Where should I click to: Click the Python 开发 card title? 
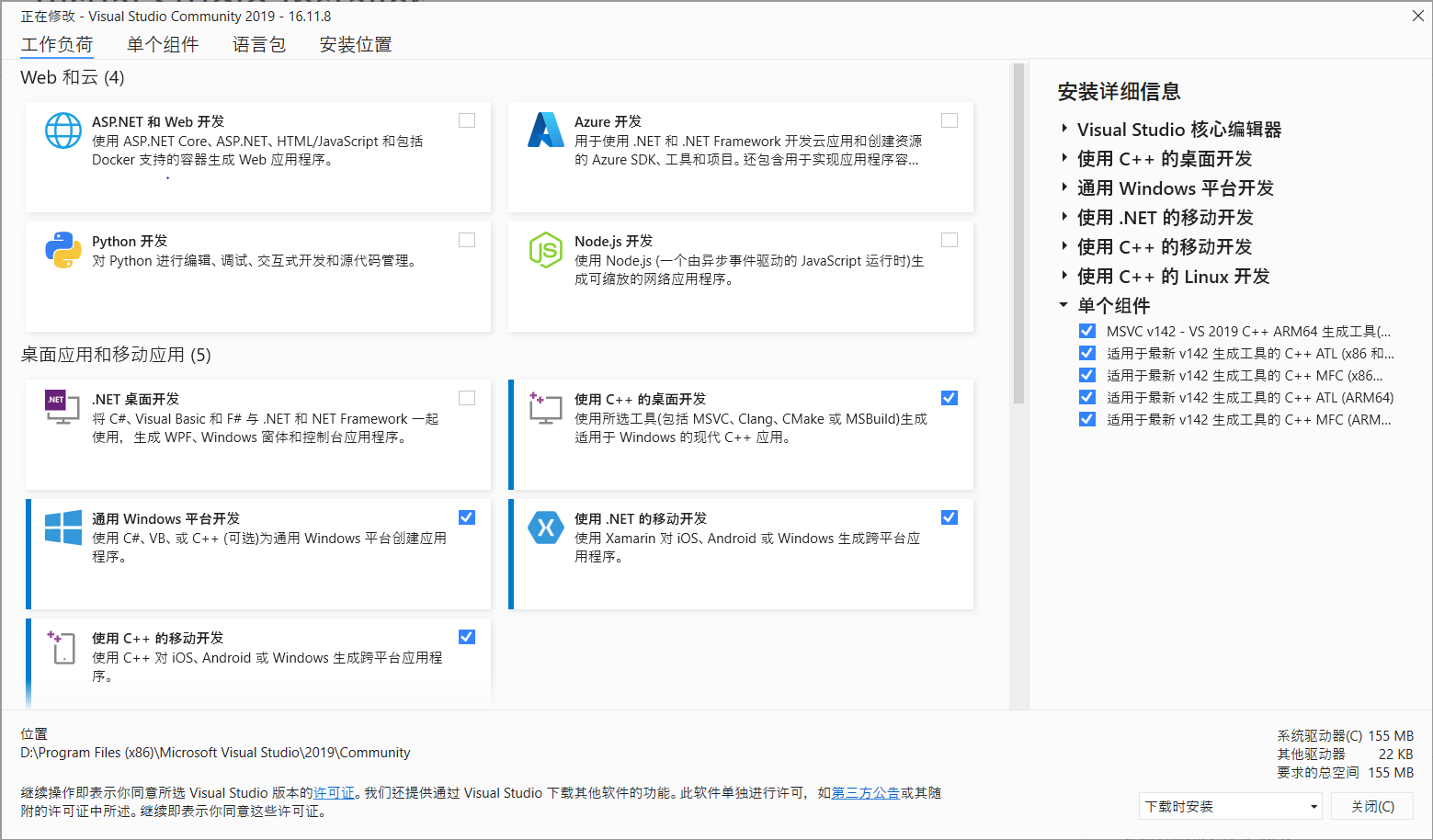(x=130, y=241)
